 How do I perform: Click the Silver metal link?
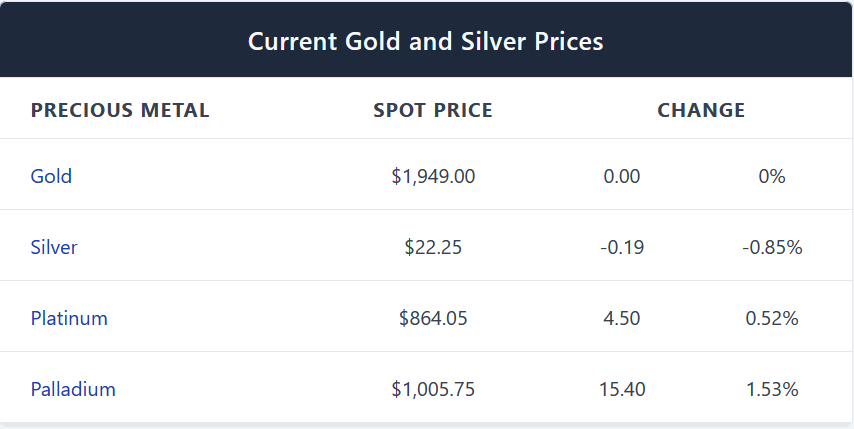54,247
